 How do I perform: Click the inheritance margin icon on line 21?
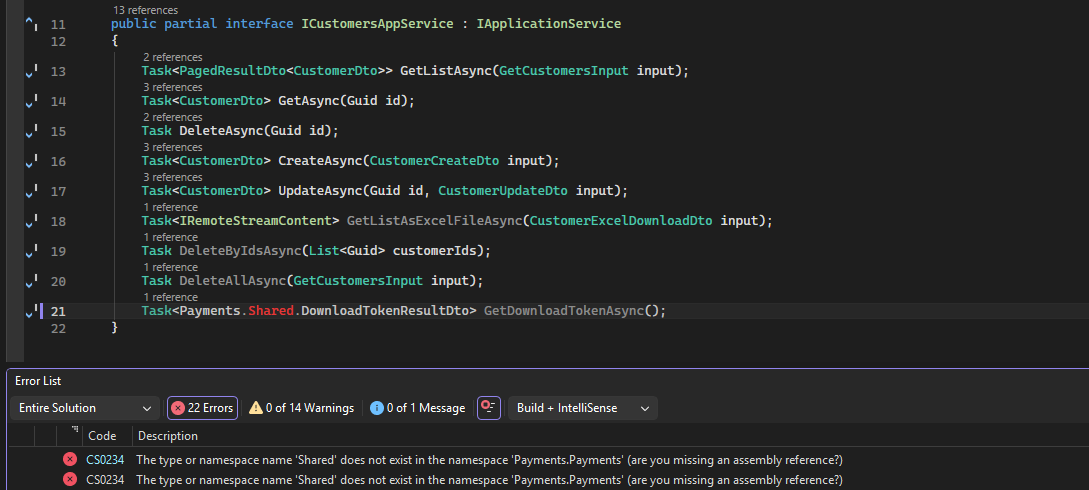pyautogui.click(x=30, y=311)
